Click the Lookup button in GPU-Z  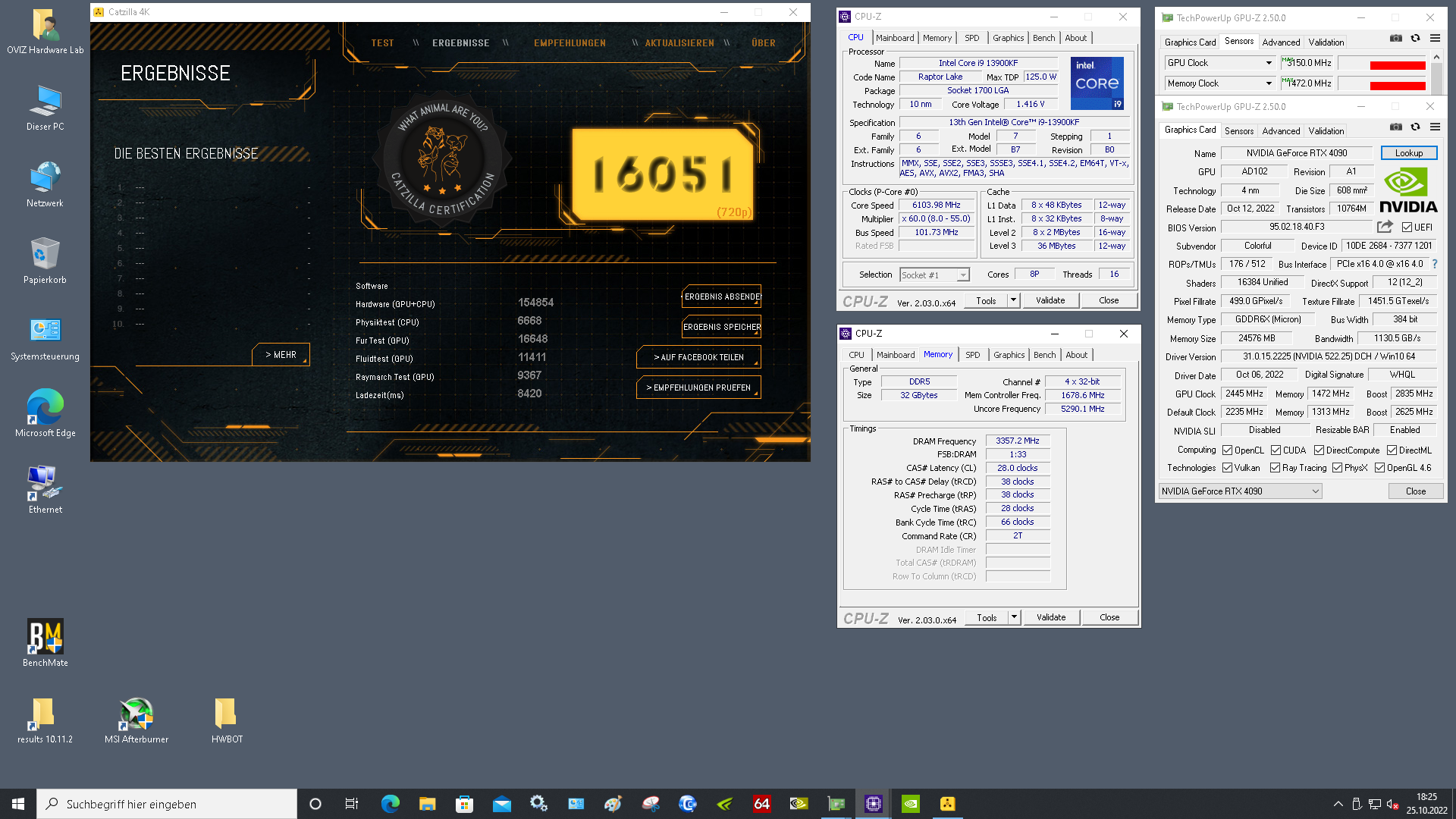tap(1409, 153)
